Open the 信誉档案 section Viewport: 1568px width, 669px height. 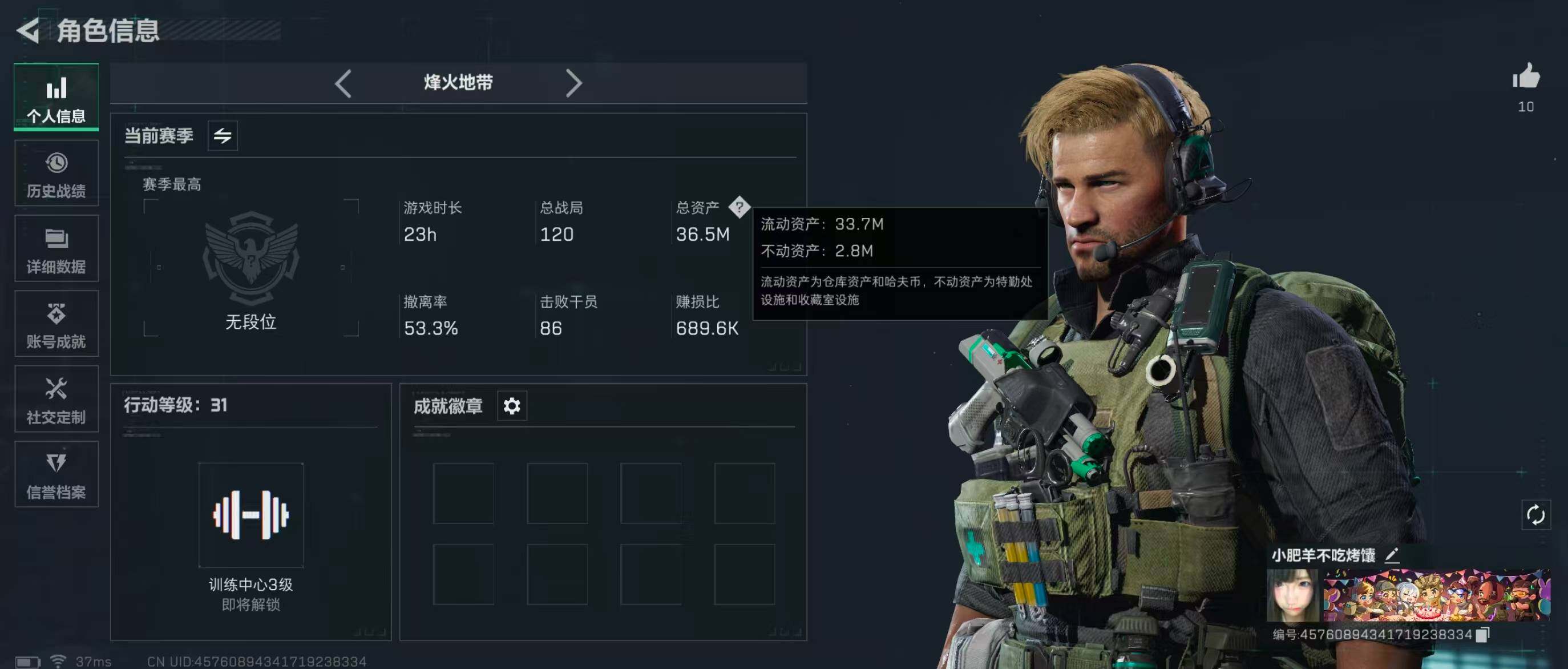coord(56,474)
